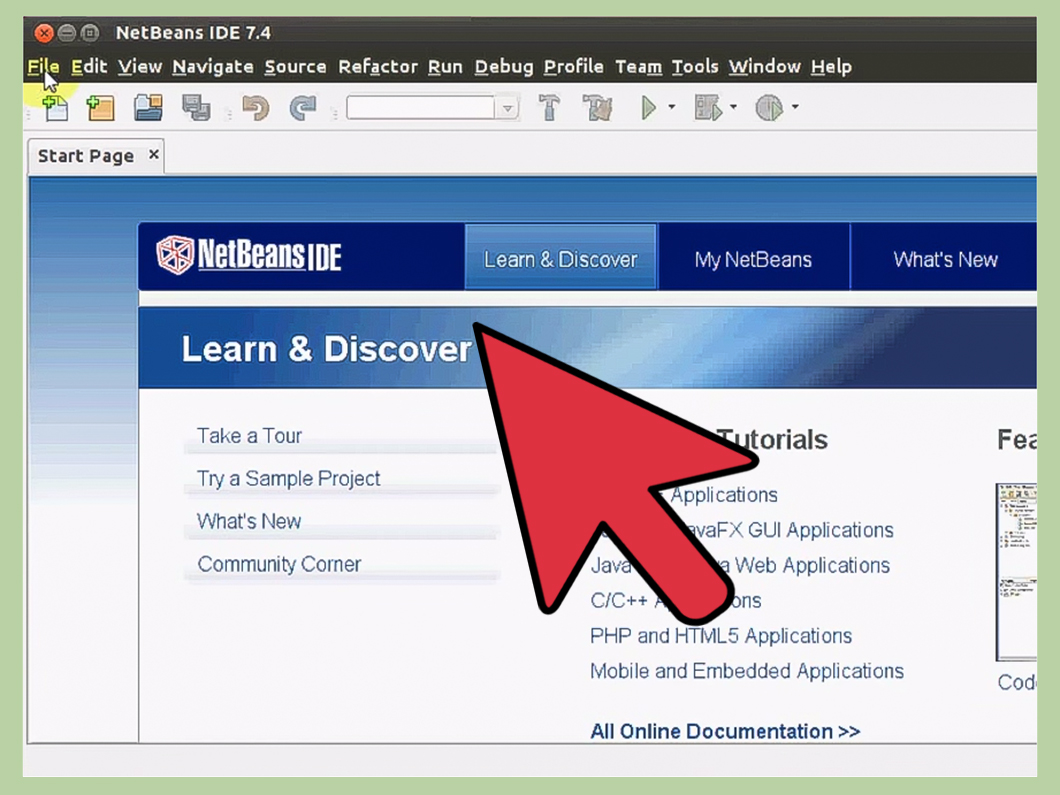Image resolution: width=1060 pixels, height=795 pixels.
Task: Open the View menu
Action: [x=140, y=66]
